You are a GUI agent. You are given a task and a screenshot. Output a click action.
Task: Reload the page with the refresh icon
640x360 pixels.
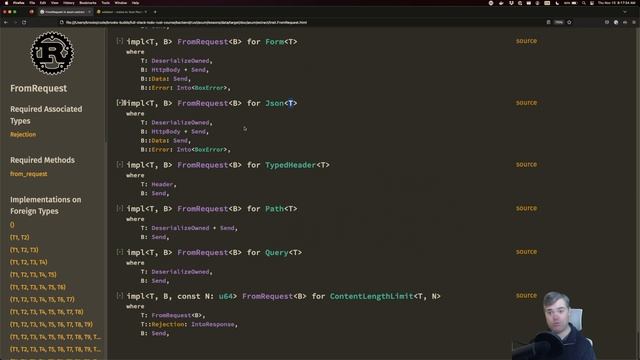pyautogui.click(x=24, y=22)
